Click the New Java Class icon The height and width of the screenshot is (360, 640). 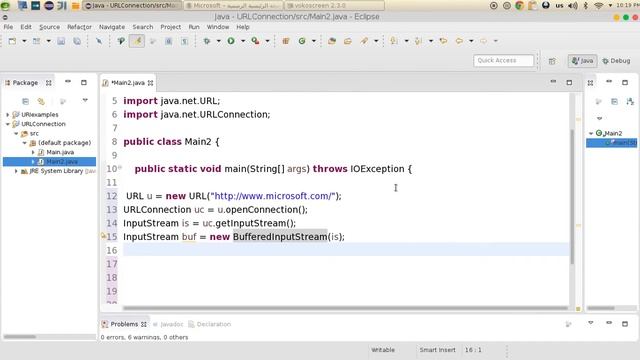302,41
